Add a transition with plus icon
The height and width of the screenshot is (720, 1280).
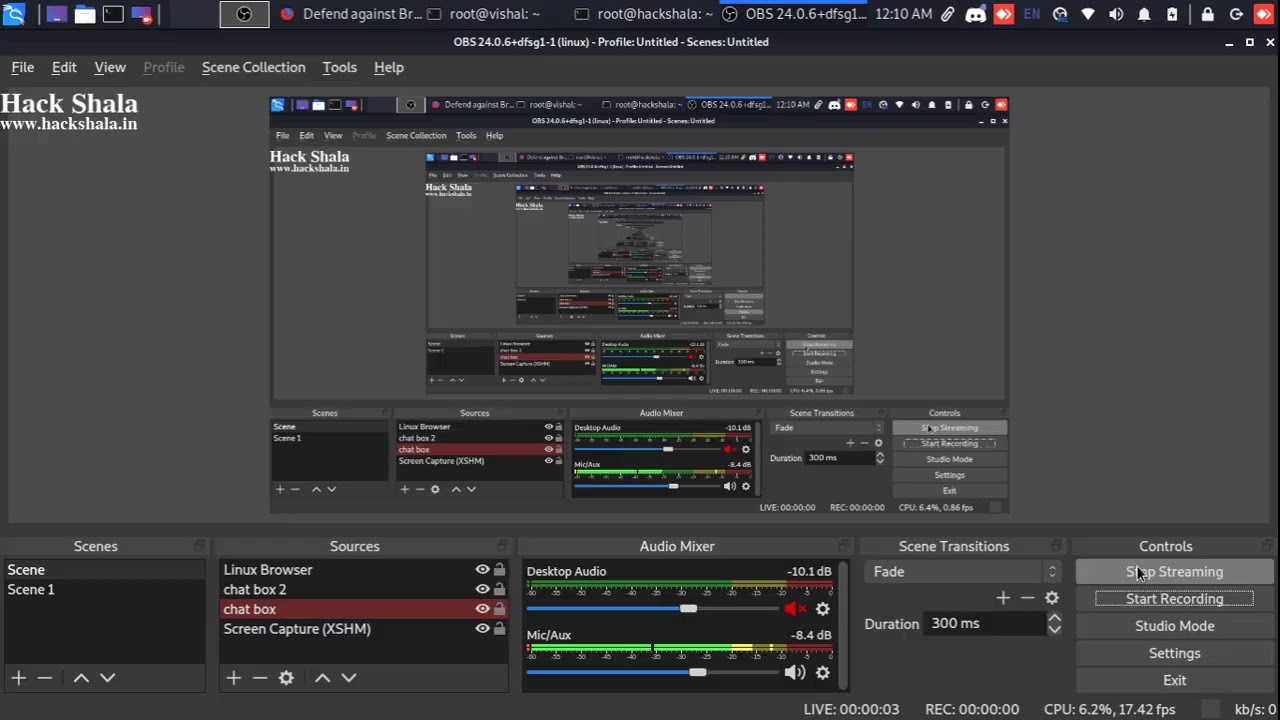pyautogui.click(x=1003, y=597)
